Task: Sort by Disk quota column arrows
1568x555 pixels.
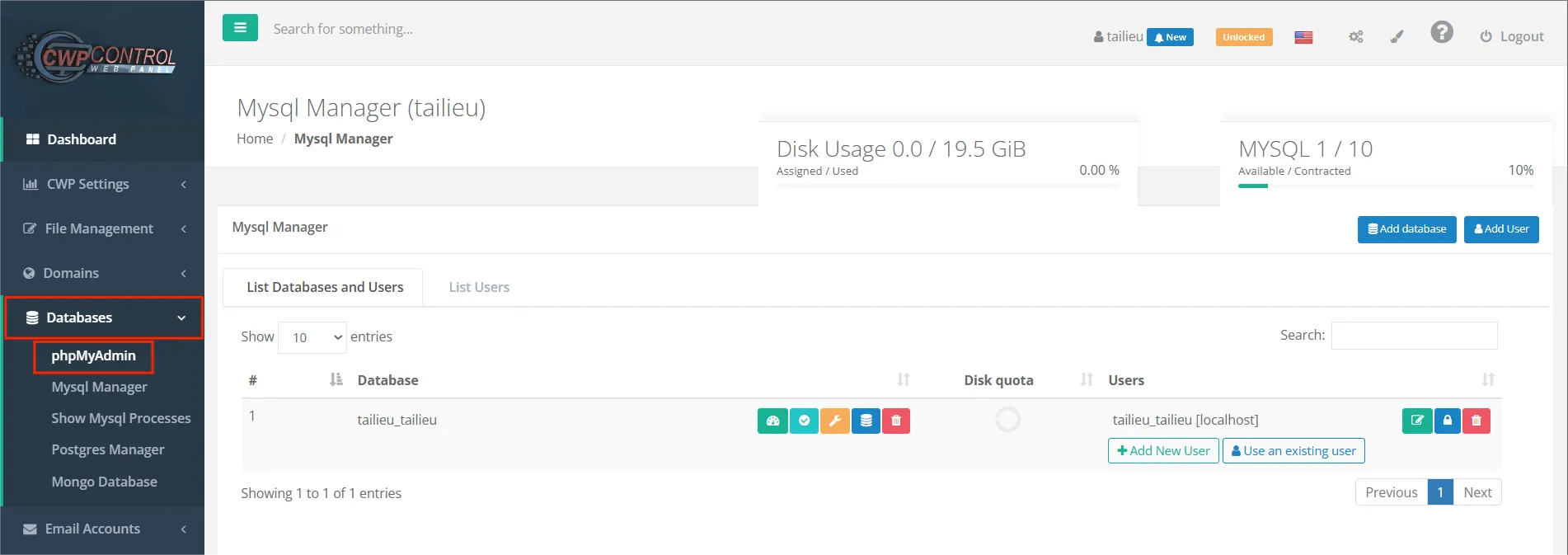Action: pos(1087,379)
